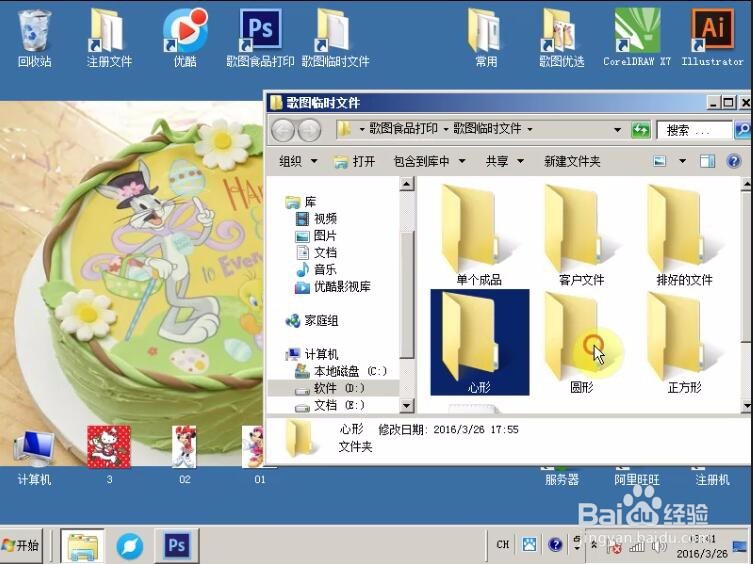This screenshot has width=753, height=564.
Task: Click the 打开 toolbar button
Action: click(354, 161)
